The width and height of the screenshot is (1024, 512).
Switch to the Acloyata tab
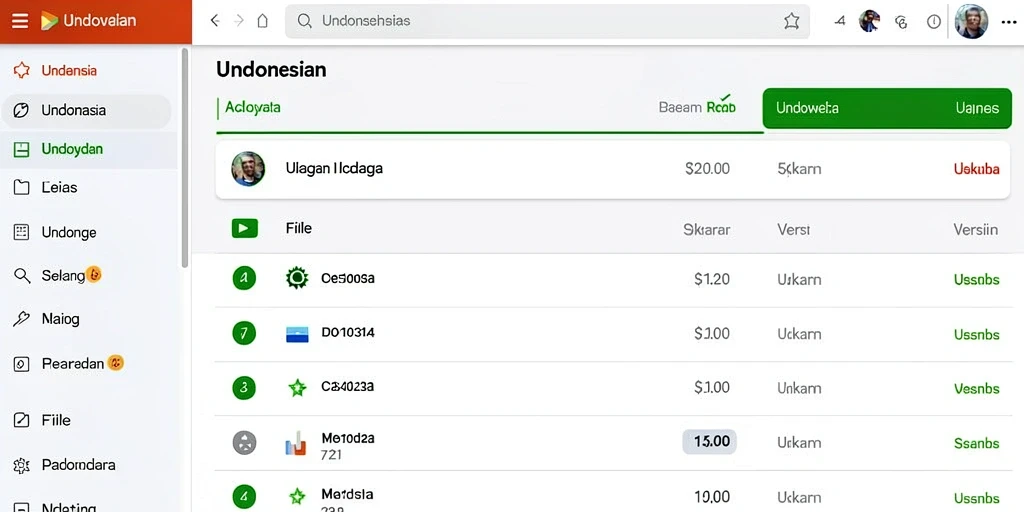click(x=253, y=107)
